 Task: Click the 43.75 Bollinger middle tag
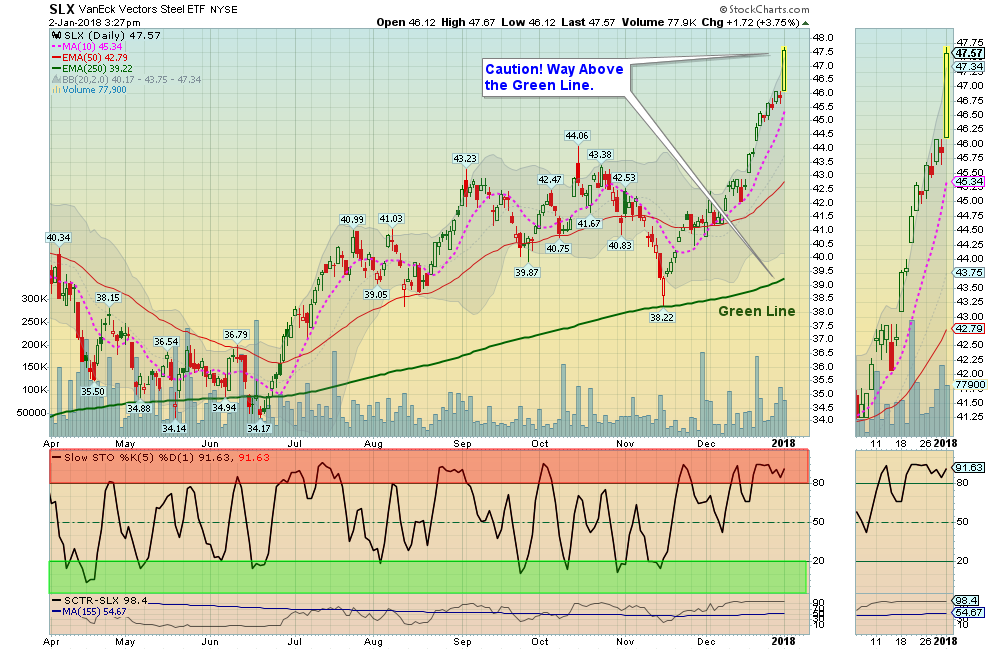pos(969,272)
